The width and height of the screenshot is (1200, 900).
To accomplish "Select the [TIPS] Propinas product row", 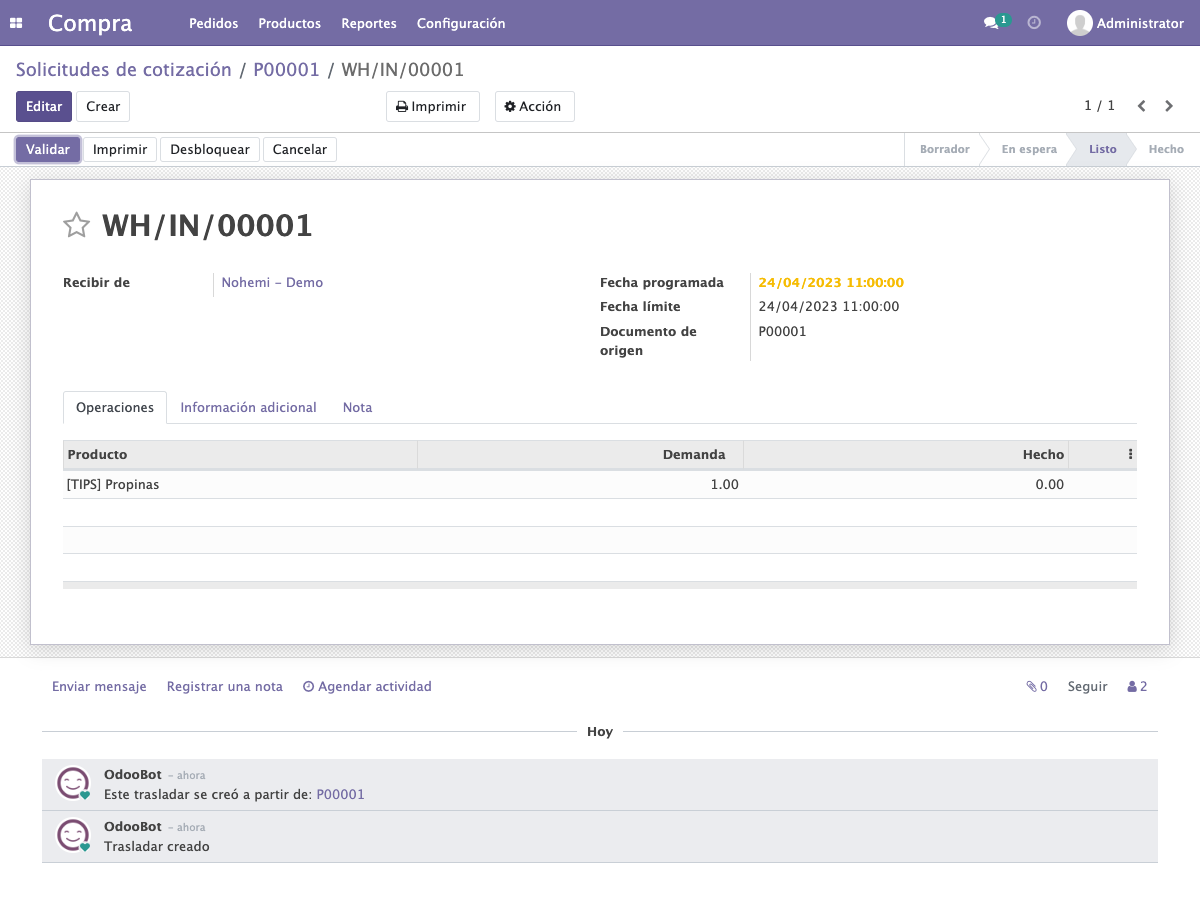I will click(x=600, y=485).
